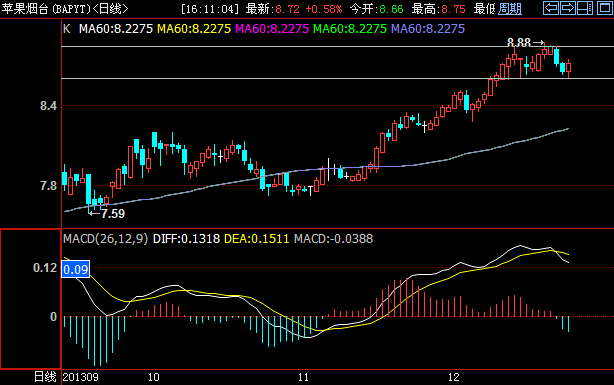Click the DIFF:0.1318 value

click(186, 239)
